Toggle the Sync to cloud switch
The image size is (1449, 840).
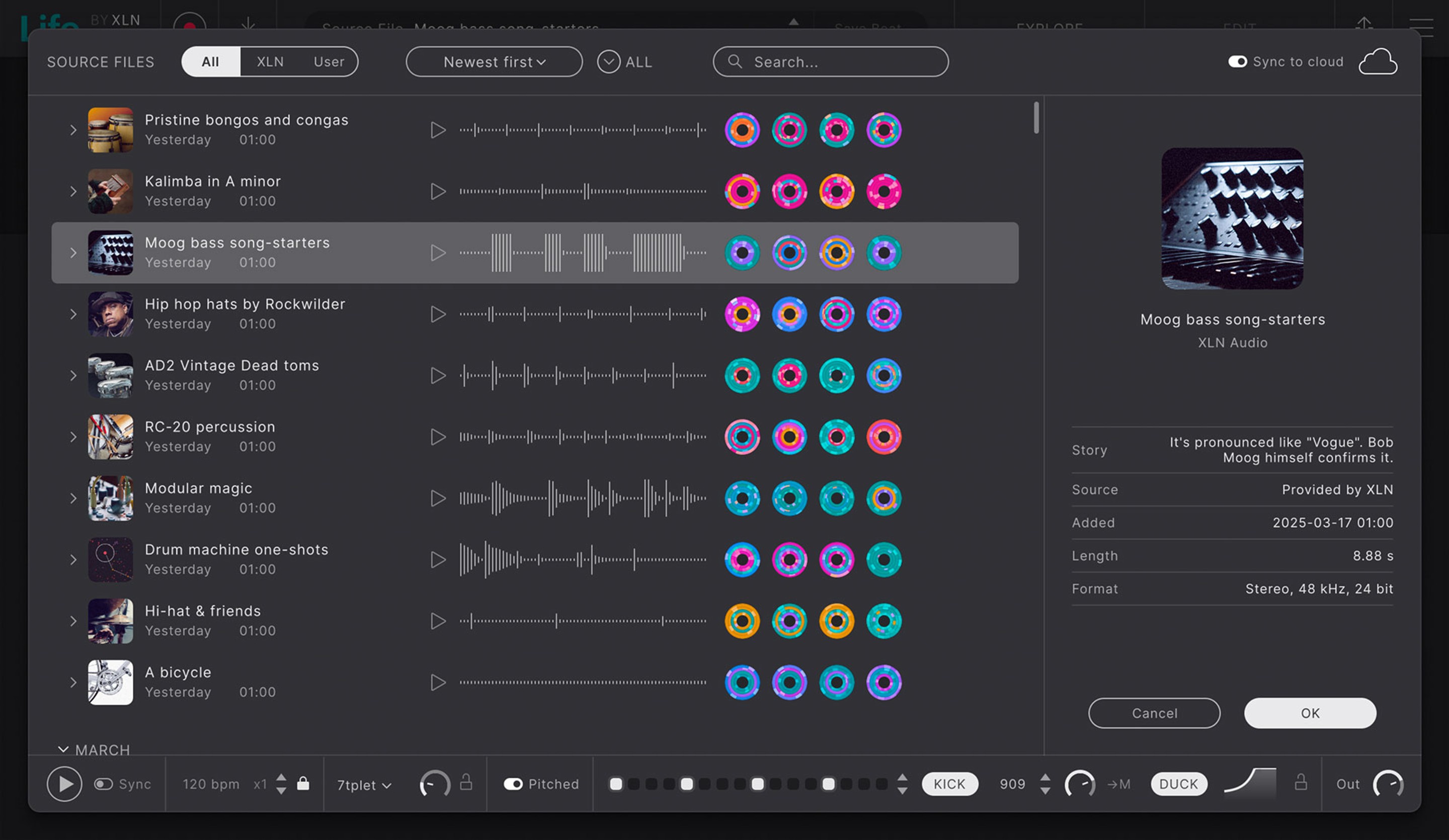coord(1237,61)
